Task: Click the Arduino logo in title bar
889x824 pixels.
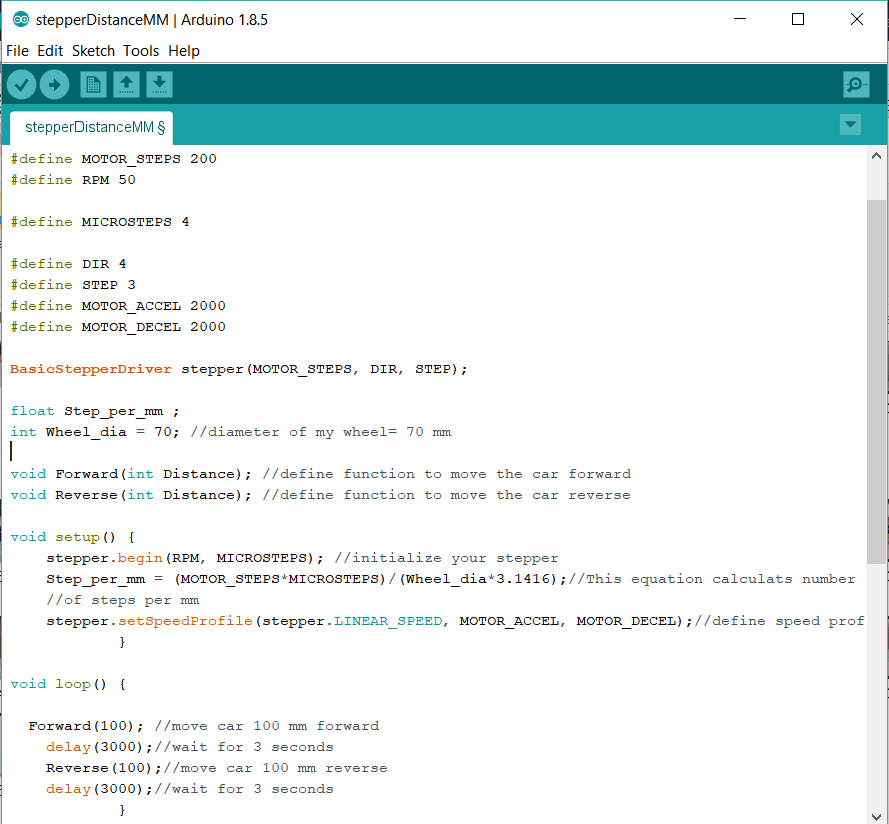Action: 20,19
